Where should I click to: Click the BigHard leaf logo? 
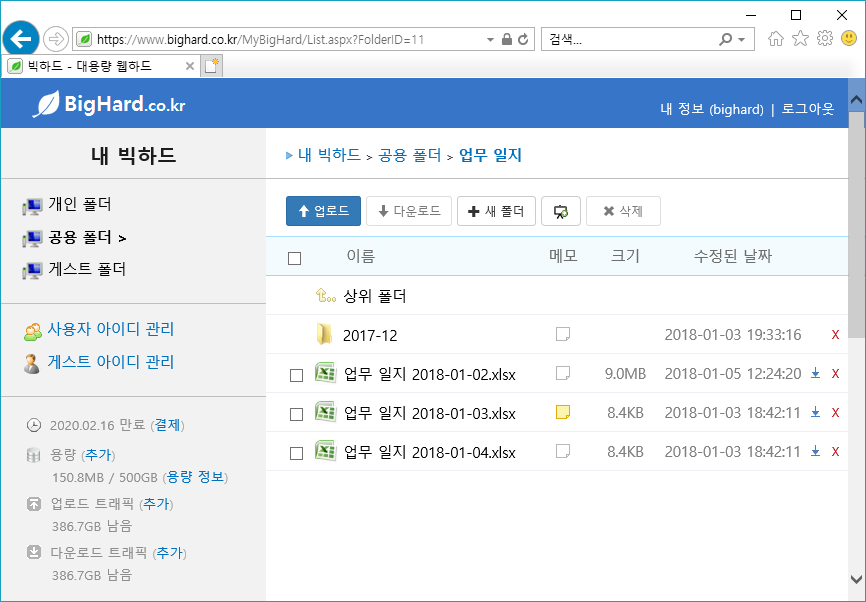(x=47, y=104)
